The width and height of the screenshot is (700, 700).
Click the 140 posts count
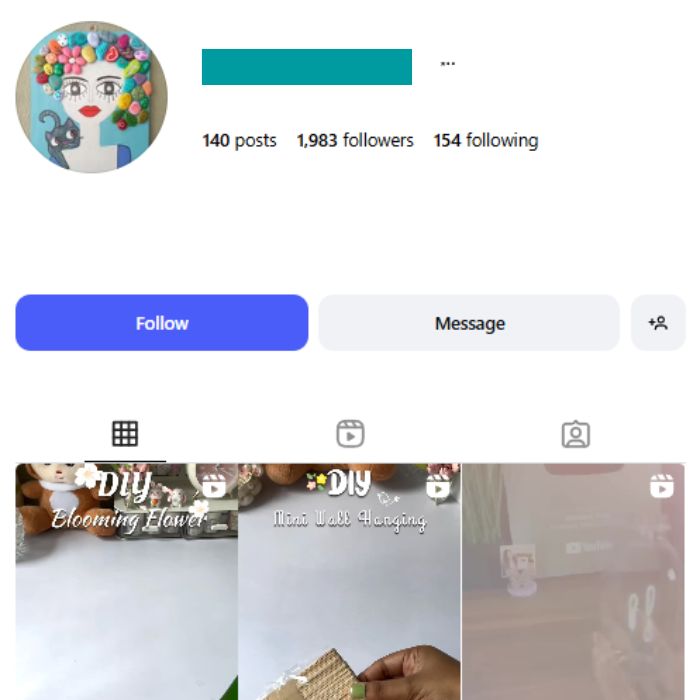pos(239,141)
